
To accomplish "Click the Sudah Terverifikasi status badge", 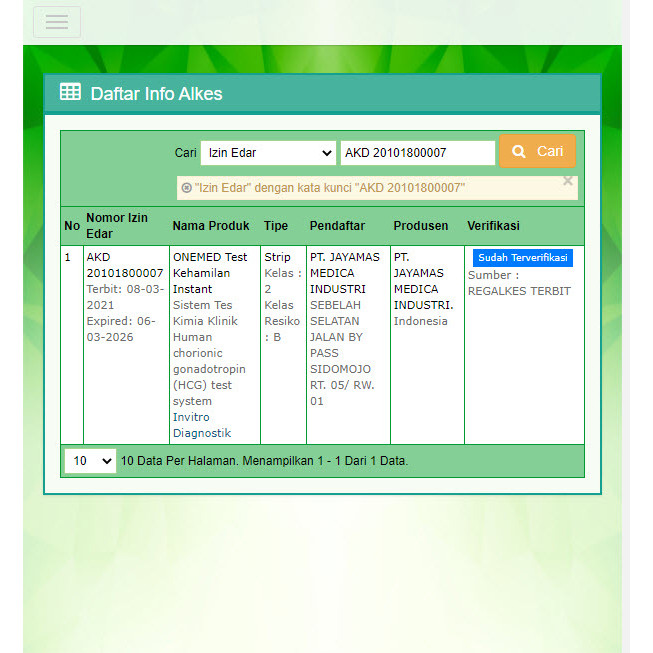I will (522, 257).
